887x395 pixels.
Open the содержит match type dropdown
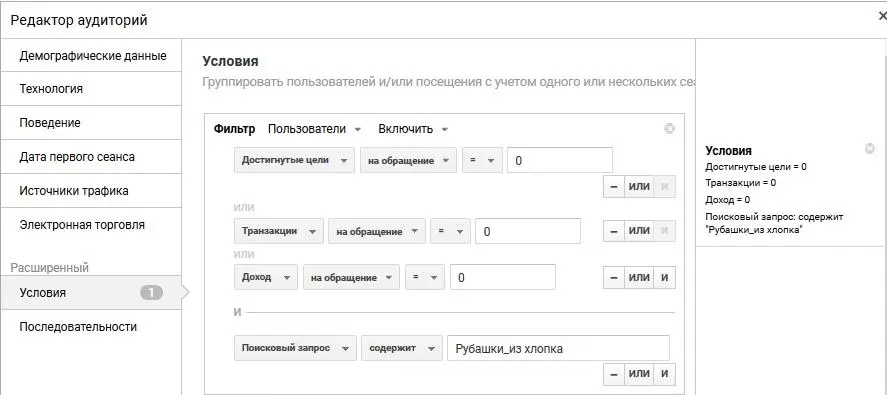[x=402, y=348]
